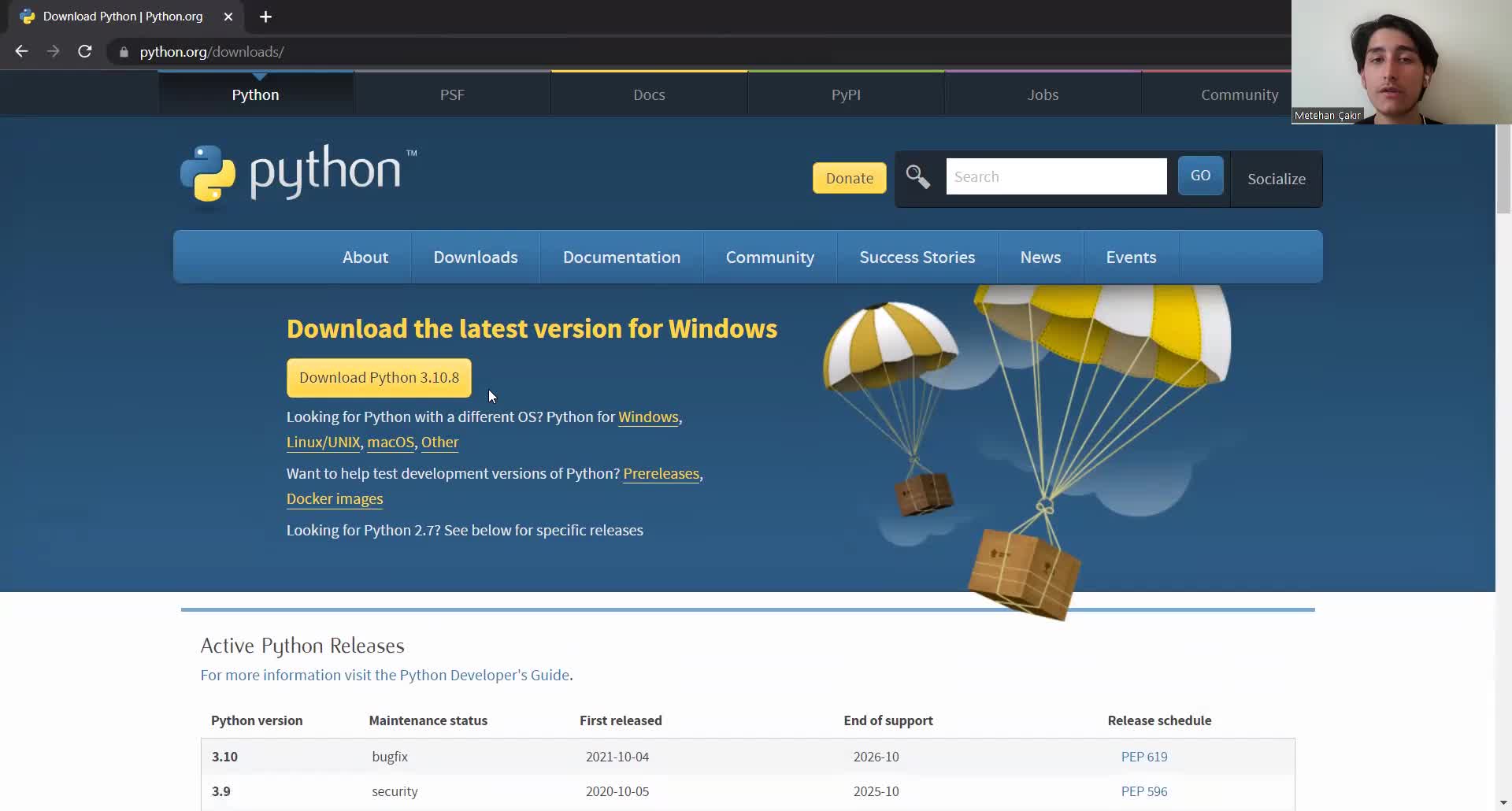This screenshot has width=1512, height=811.
Task: Open the Downloads menu
Action: (476, 257)
